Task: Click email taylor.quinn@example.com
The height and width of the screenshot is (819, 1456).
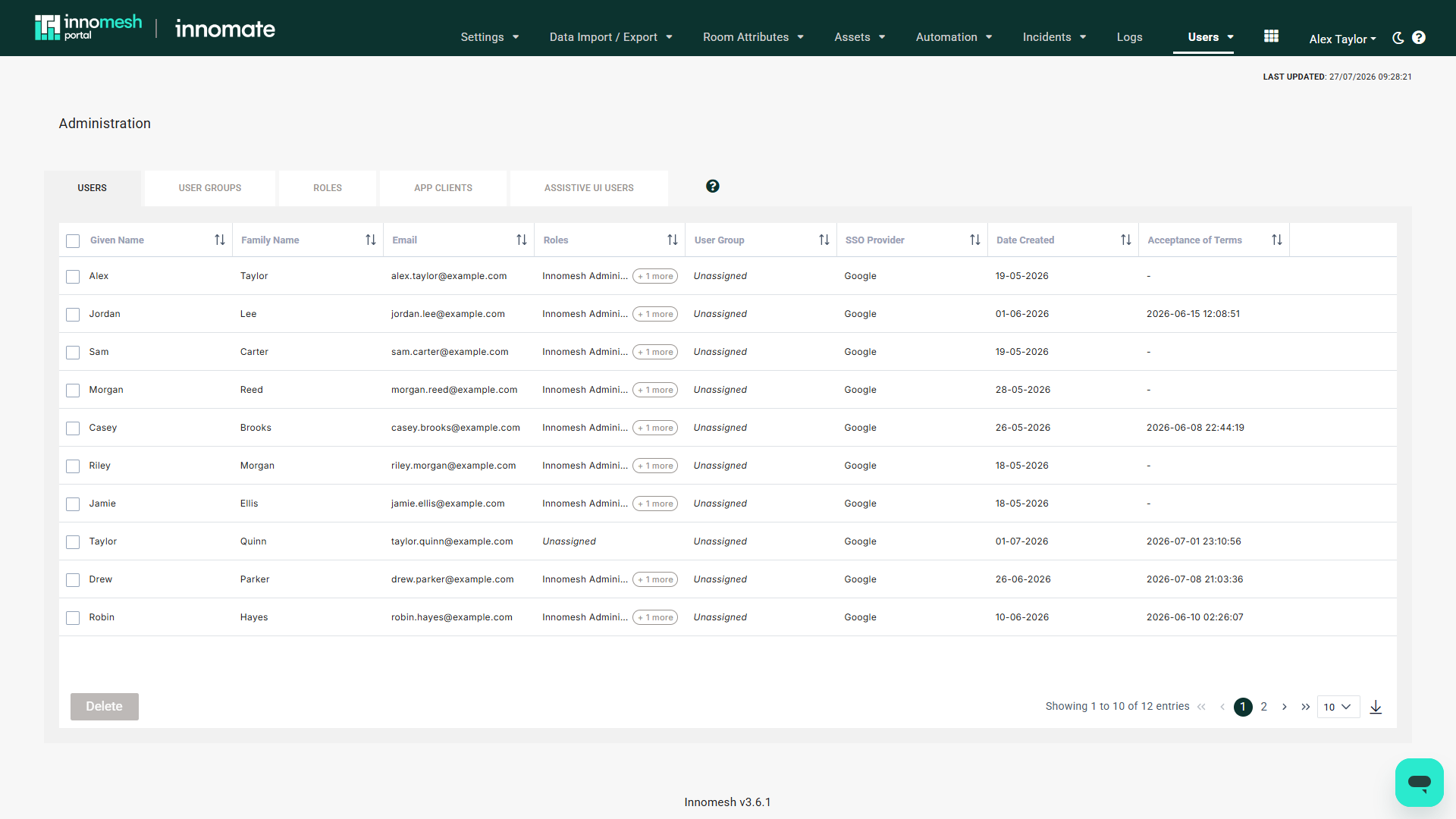Action: coord(452,541)
